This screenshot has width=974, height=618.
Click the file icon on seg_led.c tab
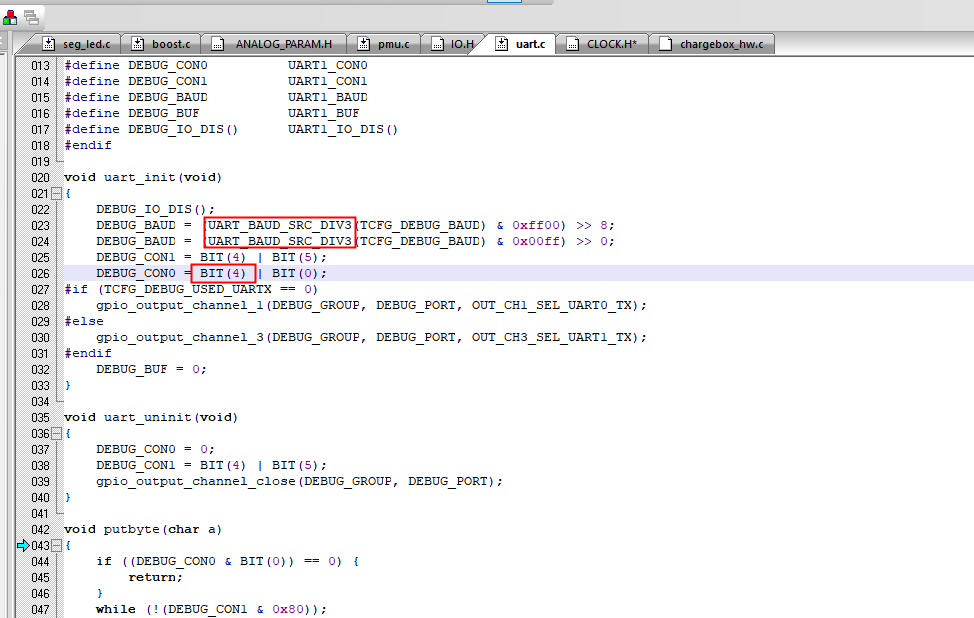48,44
